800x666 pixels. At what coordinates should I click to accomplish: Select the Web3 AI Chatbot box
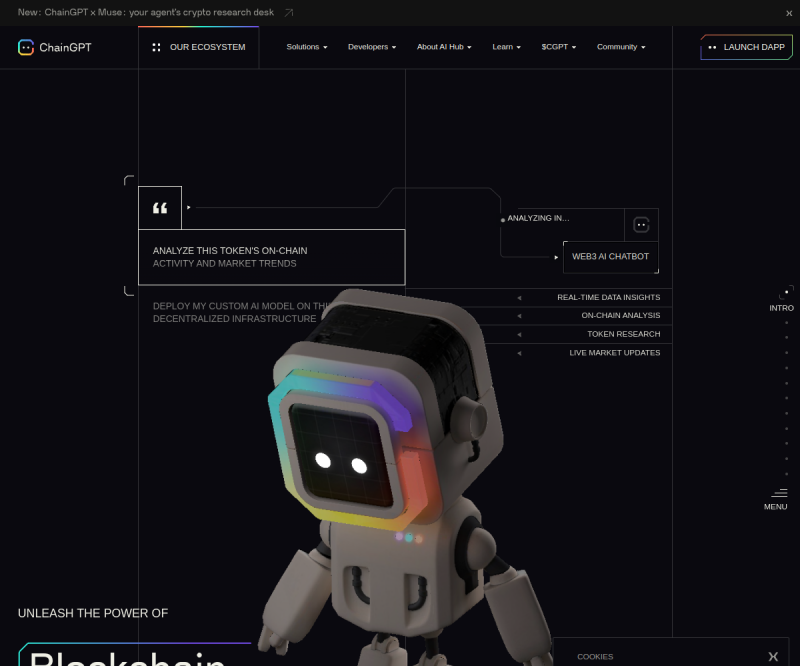[x=611, y=257]
